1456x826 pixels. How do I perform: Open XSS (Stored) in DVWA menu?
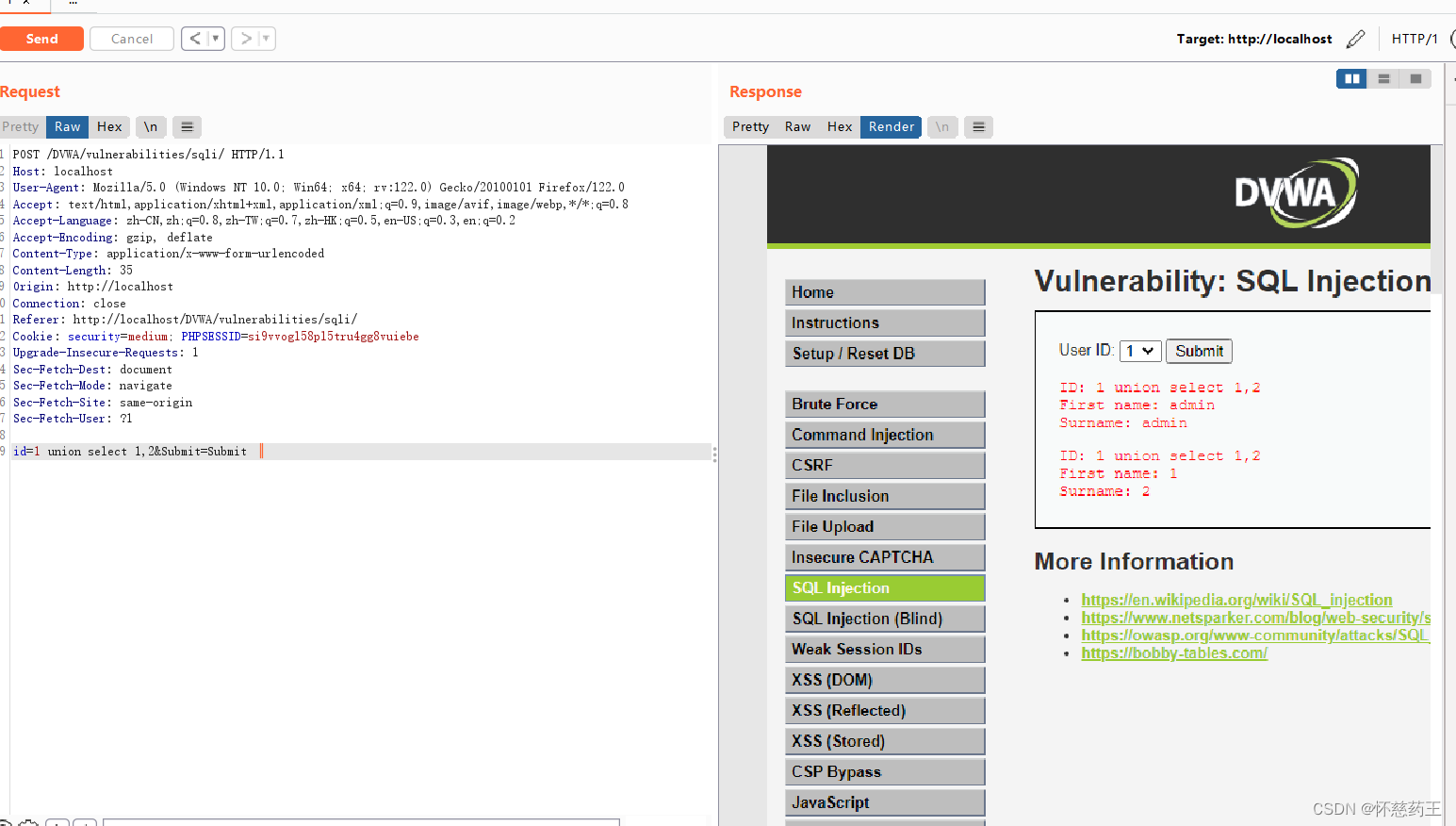pyautogui.click(x=885, y=741)
